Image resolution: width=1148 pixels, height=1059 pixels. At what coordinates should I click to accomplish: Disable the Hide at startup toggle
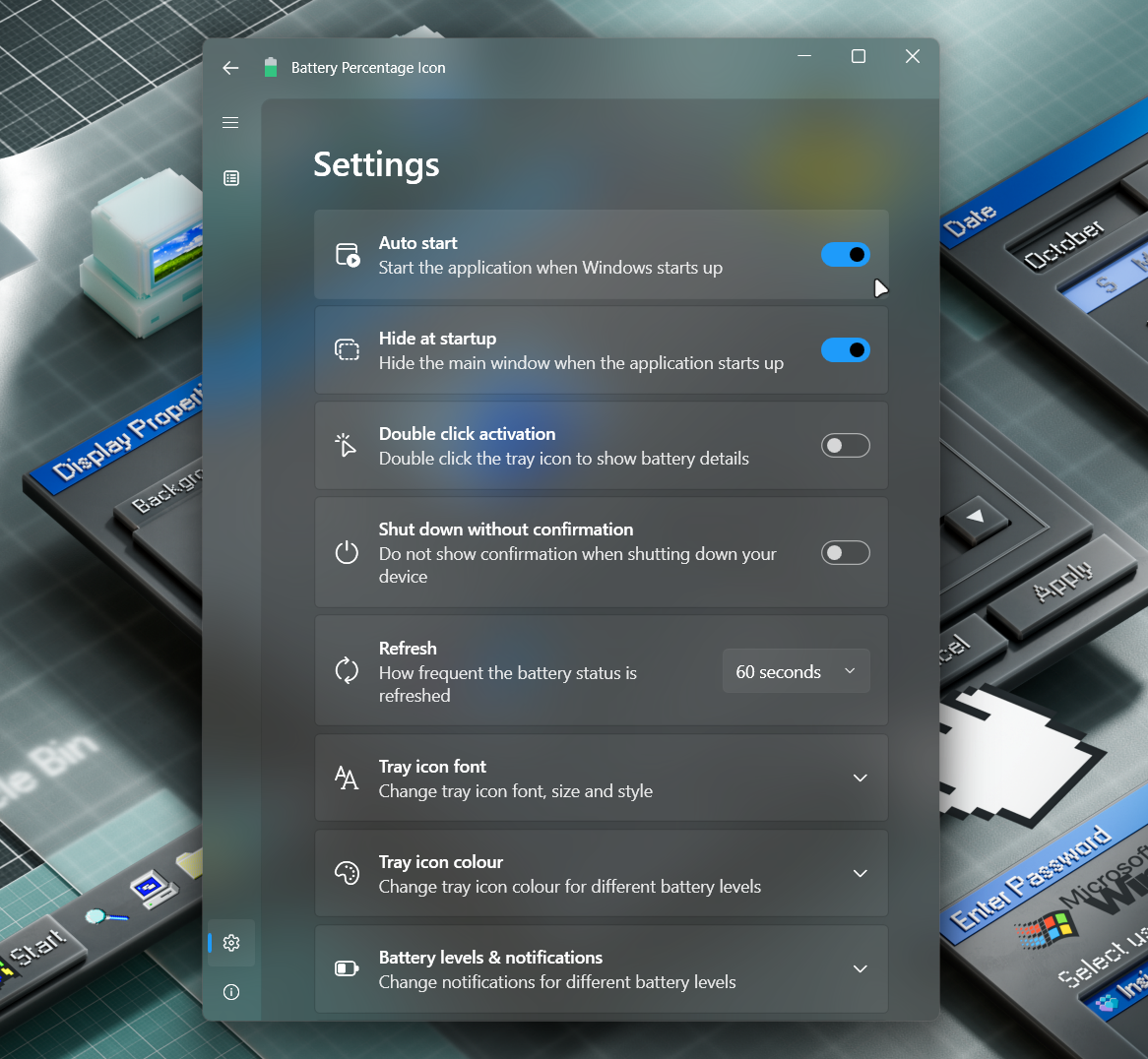click(846, 349)
